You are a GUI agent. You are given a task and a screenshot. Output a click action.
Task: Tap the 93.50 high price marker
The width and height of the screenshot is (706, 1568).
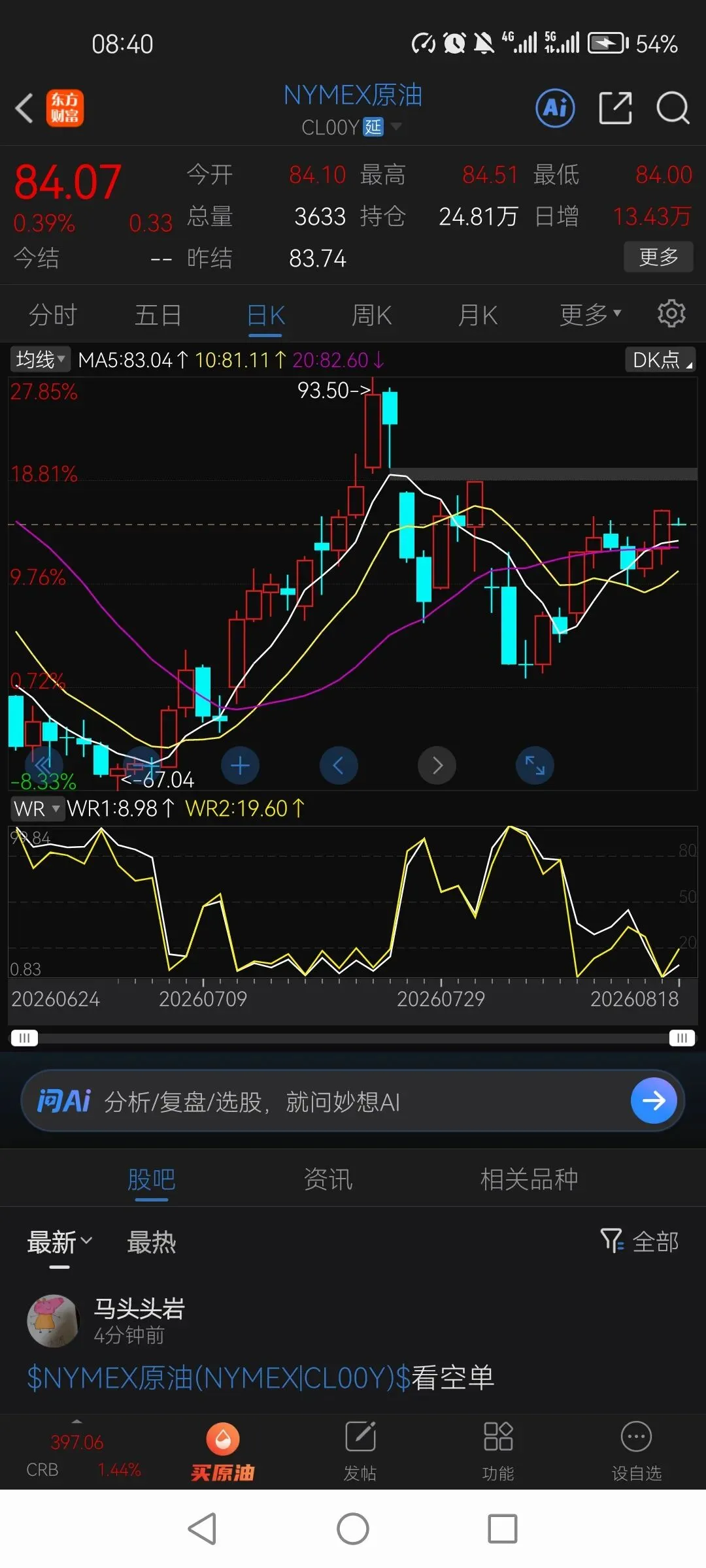333,390
